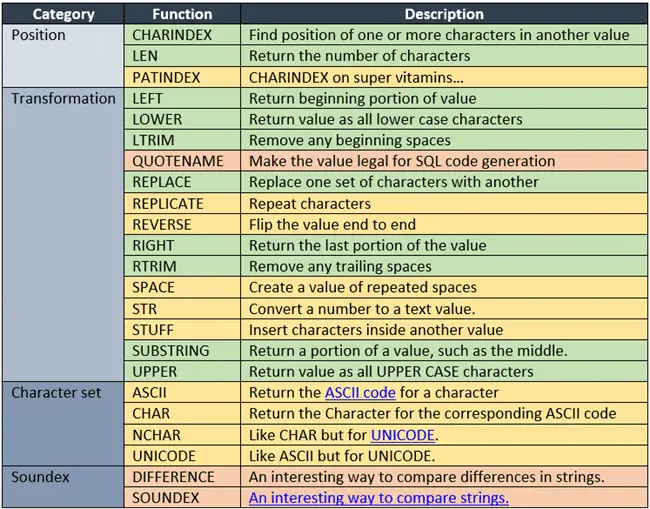
Task: Follow the UNICODE link in NCHAR row
Action: (403, 435)
